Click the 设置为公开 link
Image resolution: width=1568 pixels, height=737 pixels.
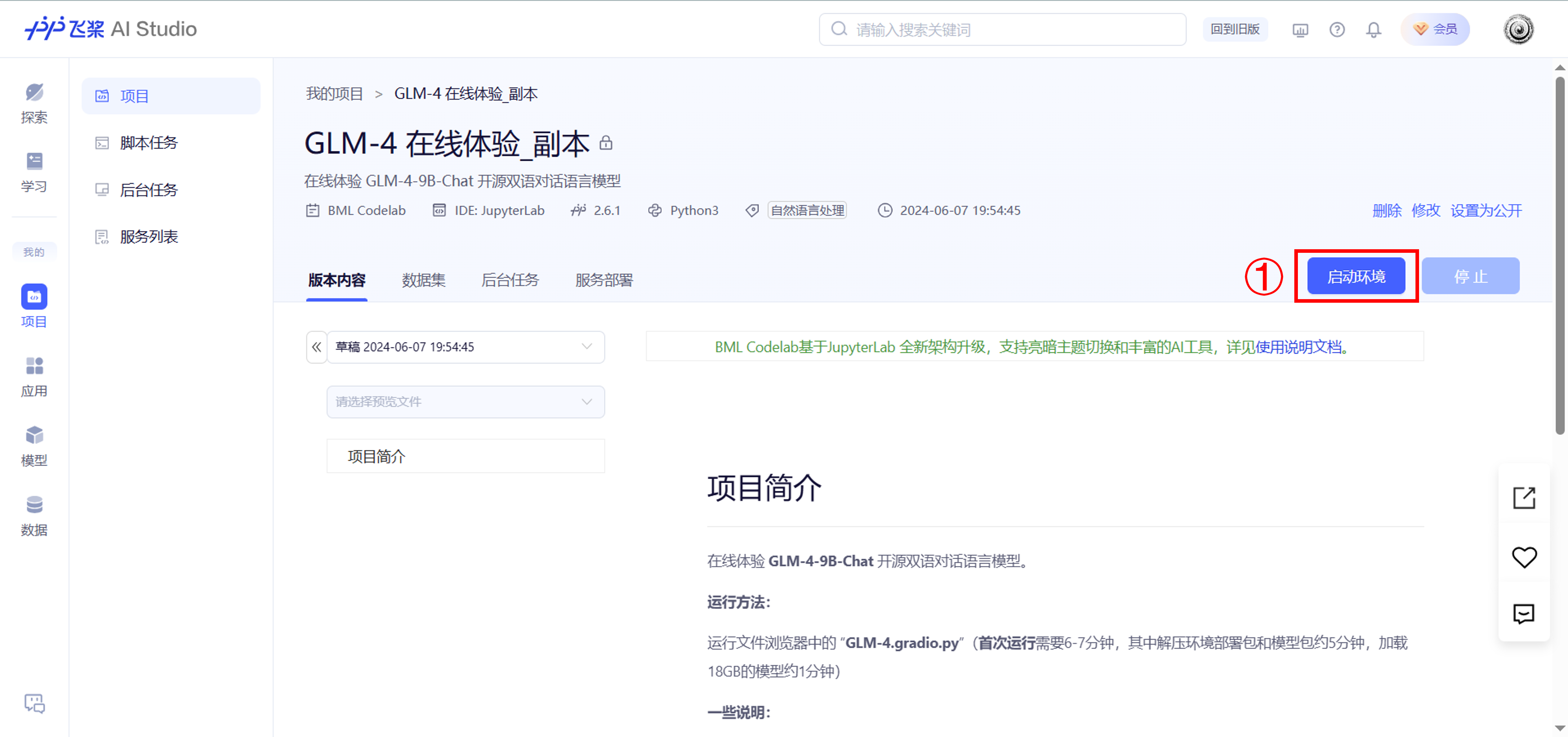(x=1486, y=211)
